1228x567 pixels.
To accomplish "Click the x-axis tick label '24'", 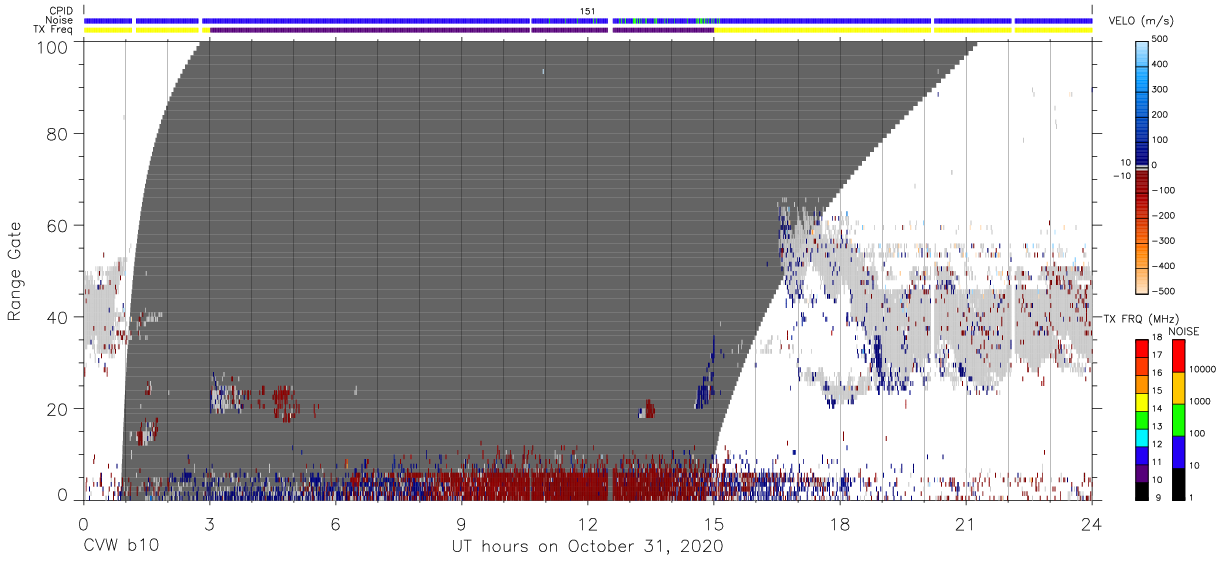I will (1092, 524).
